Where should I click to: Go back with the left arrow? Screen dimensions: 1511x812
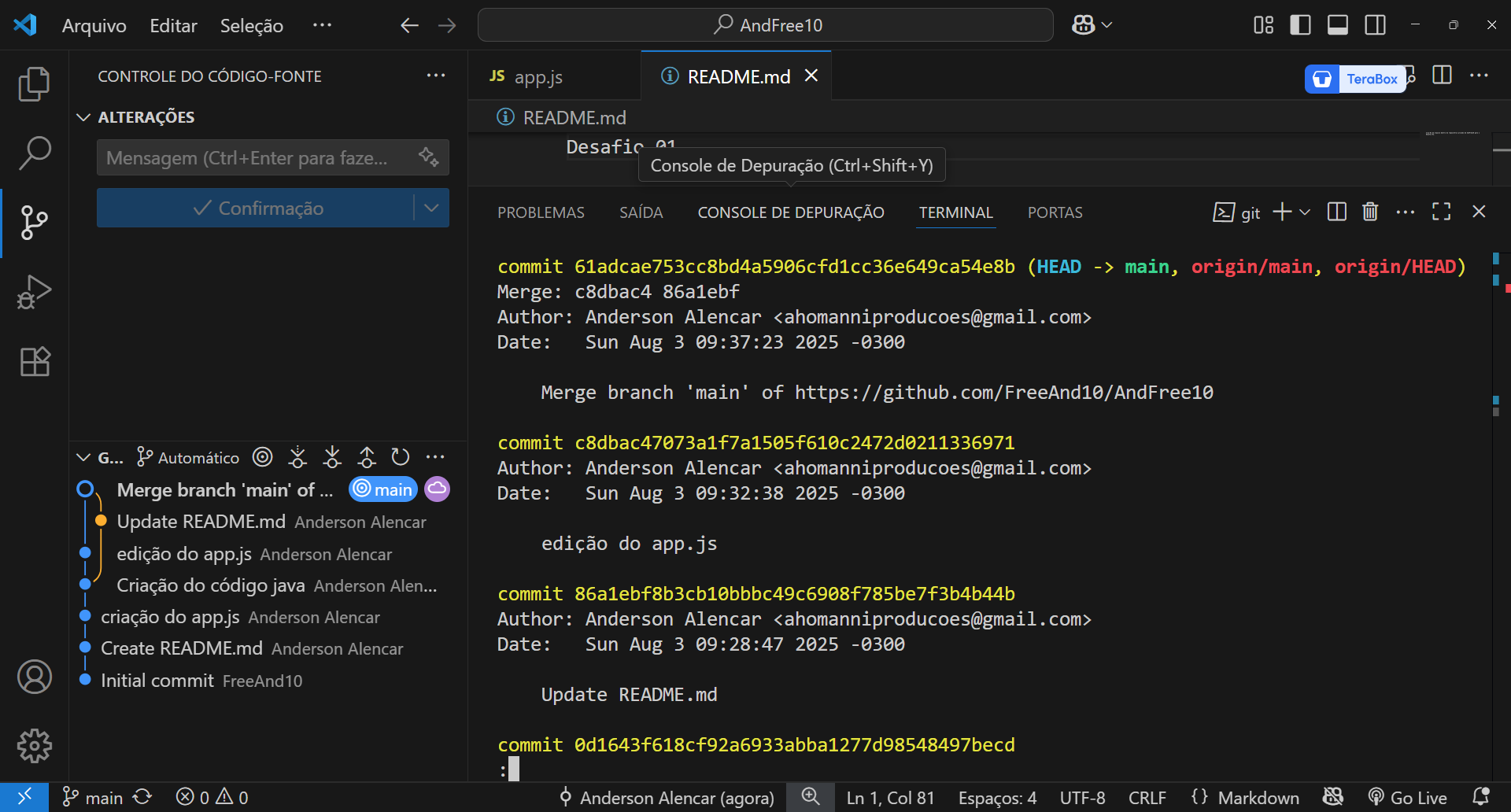(x=409, y=25)
